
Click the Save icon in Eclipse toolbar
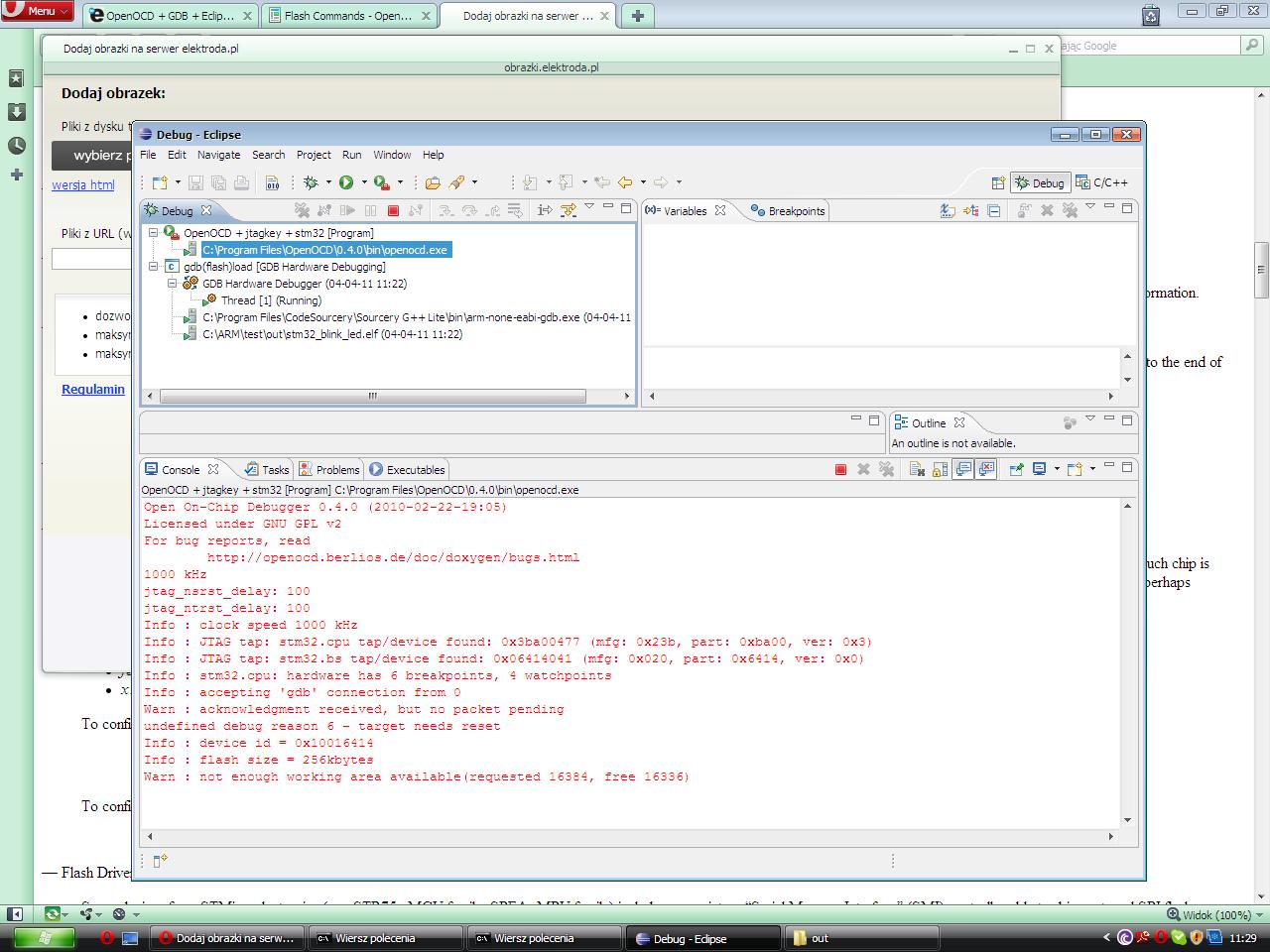click(x=195, y=182)
